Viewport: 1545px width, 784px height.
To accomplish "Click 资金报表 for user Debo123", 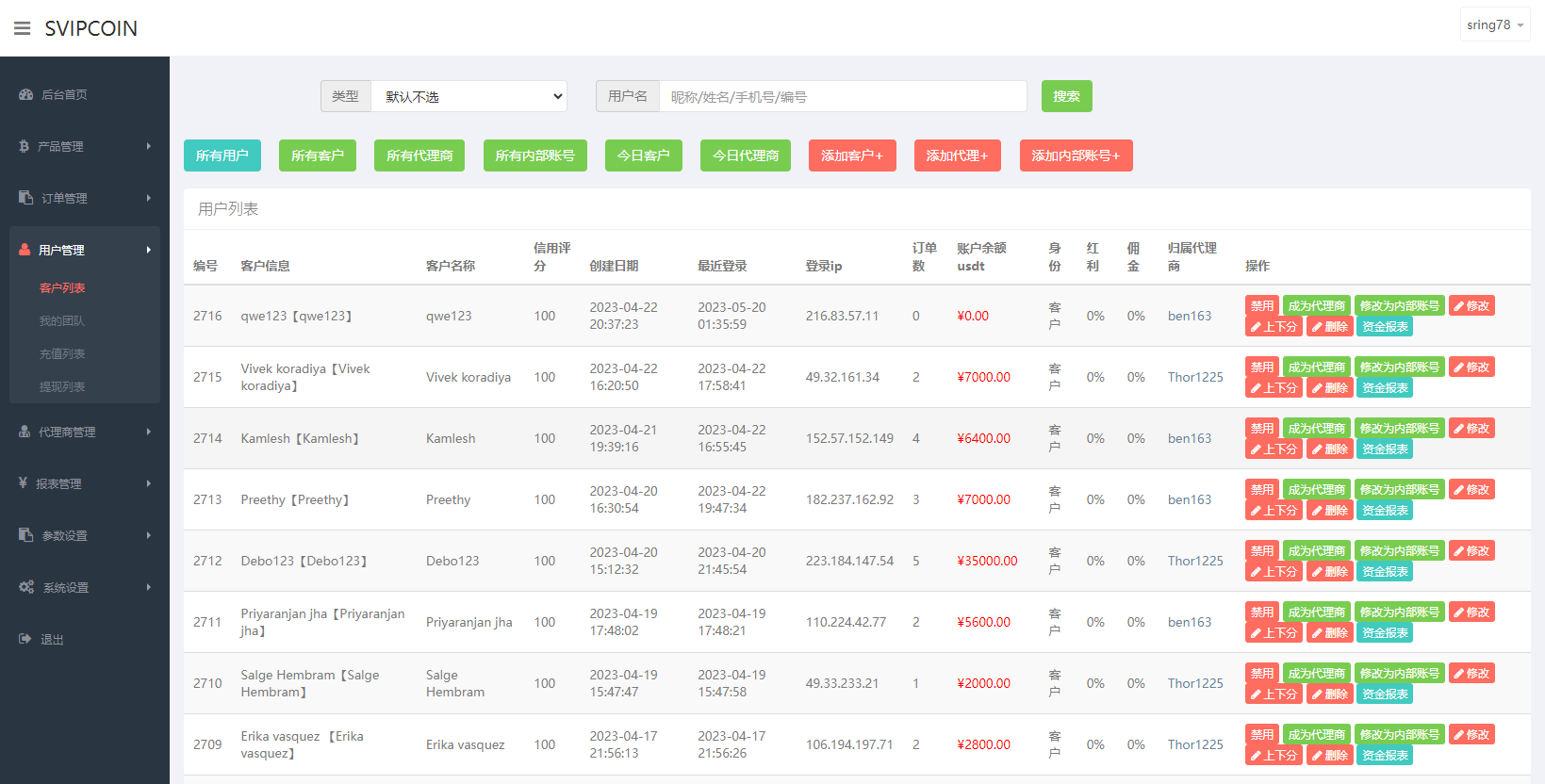I will tap(1385, 572).
